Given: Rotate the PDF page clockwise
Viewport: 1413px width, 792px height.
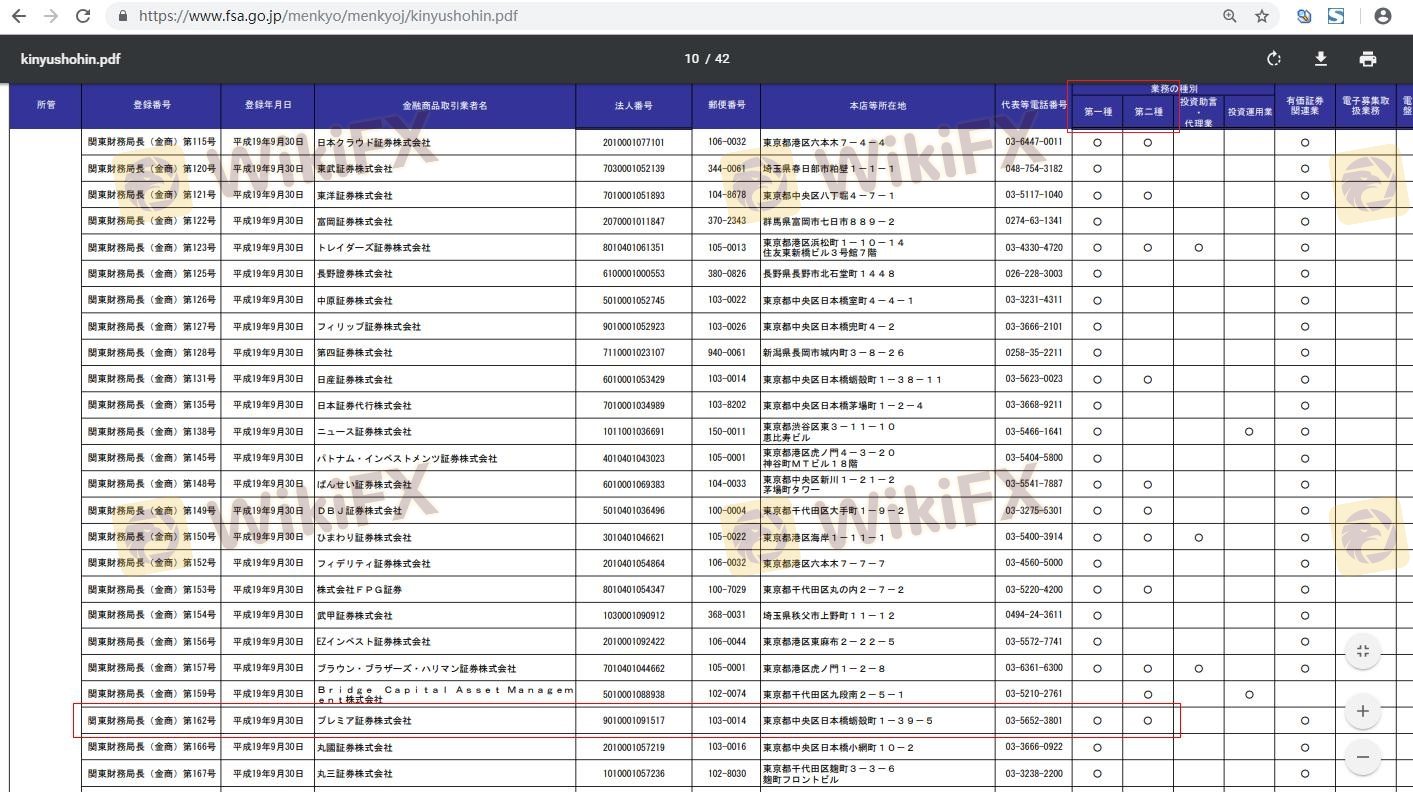Looking at the screenshot, I should pyautogui.click(x=1274, y=59).
